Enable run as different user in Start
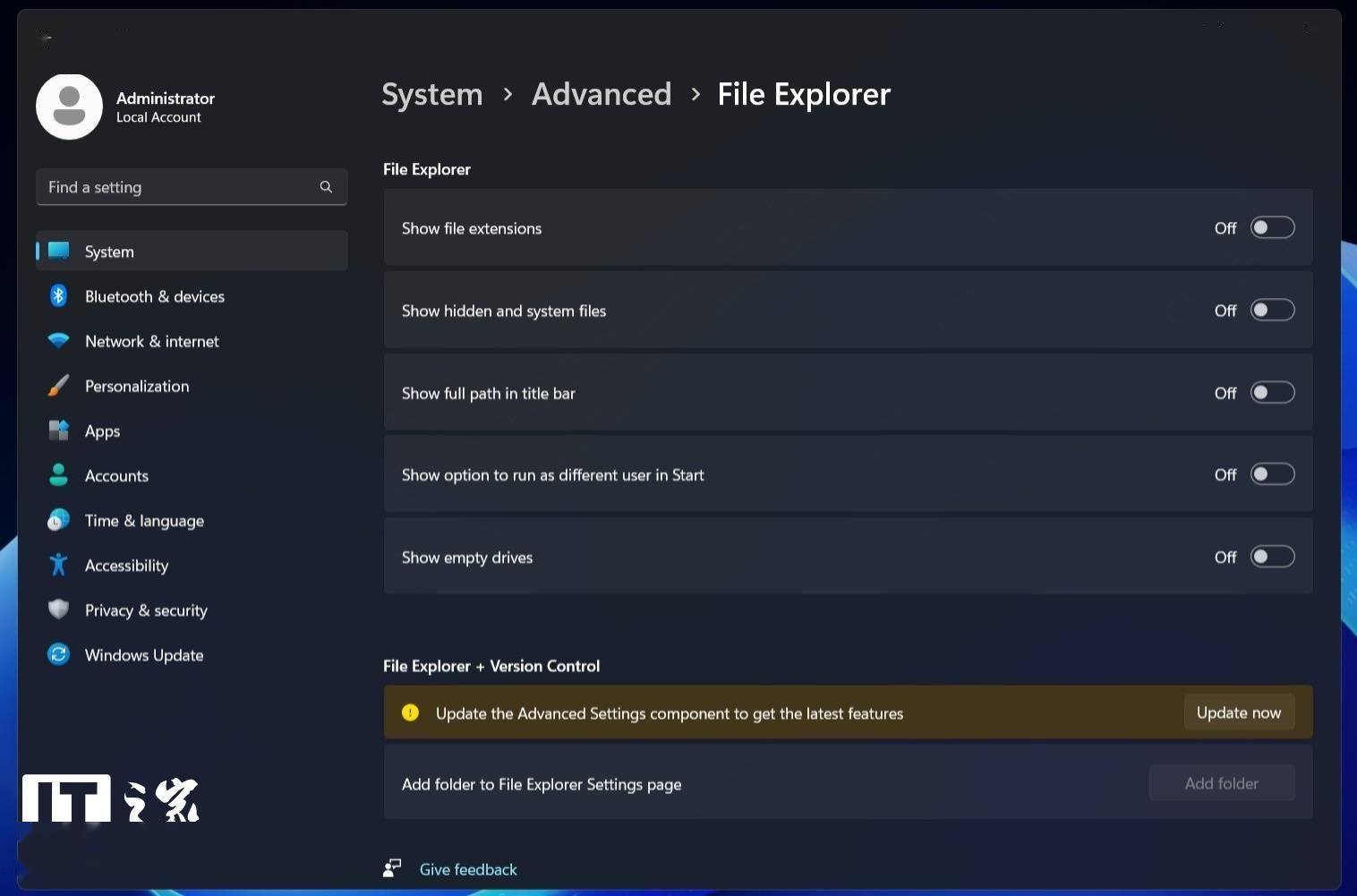The image size is (1357, 896). [x=1272, y=474]
